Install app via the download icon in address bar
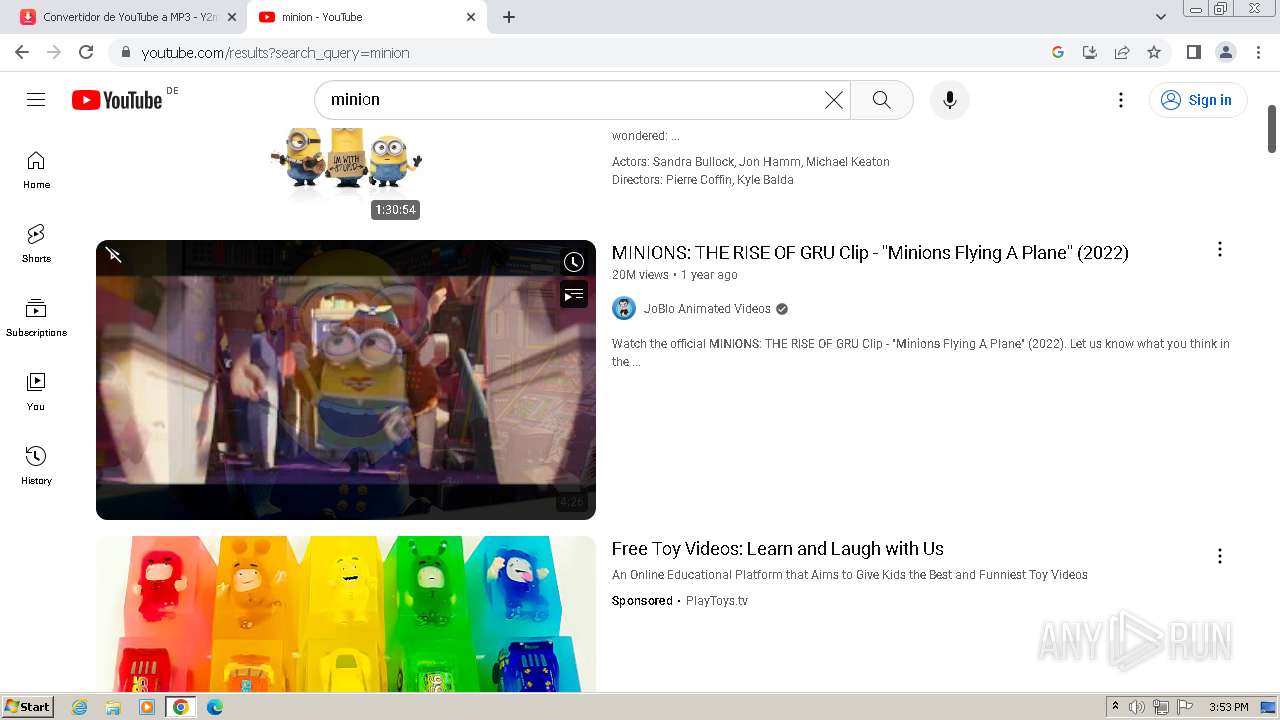The image size is (1280, 720). (x=1090, y=52)
